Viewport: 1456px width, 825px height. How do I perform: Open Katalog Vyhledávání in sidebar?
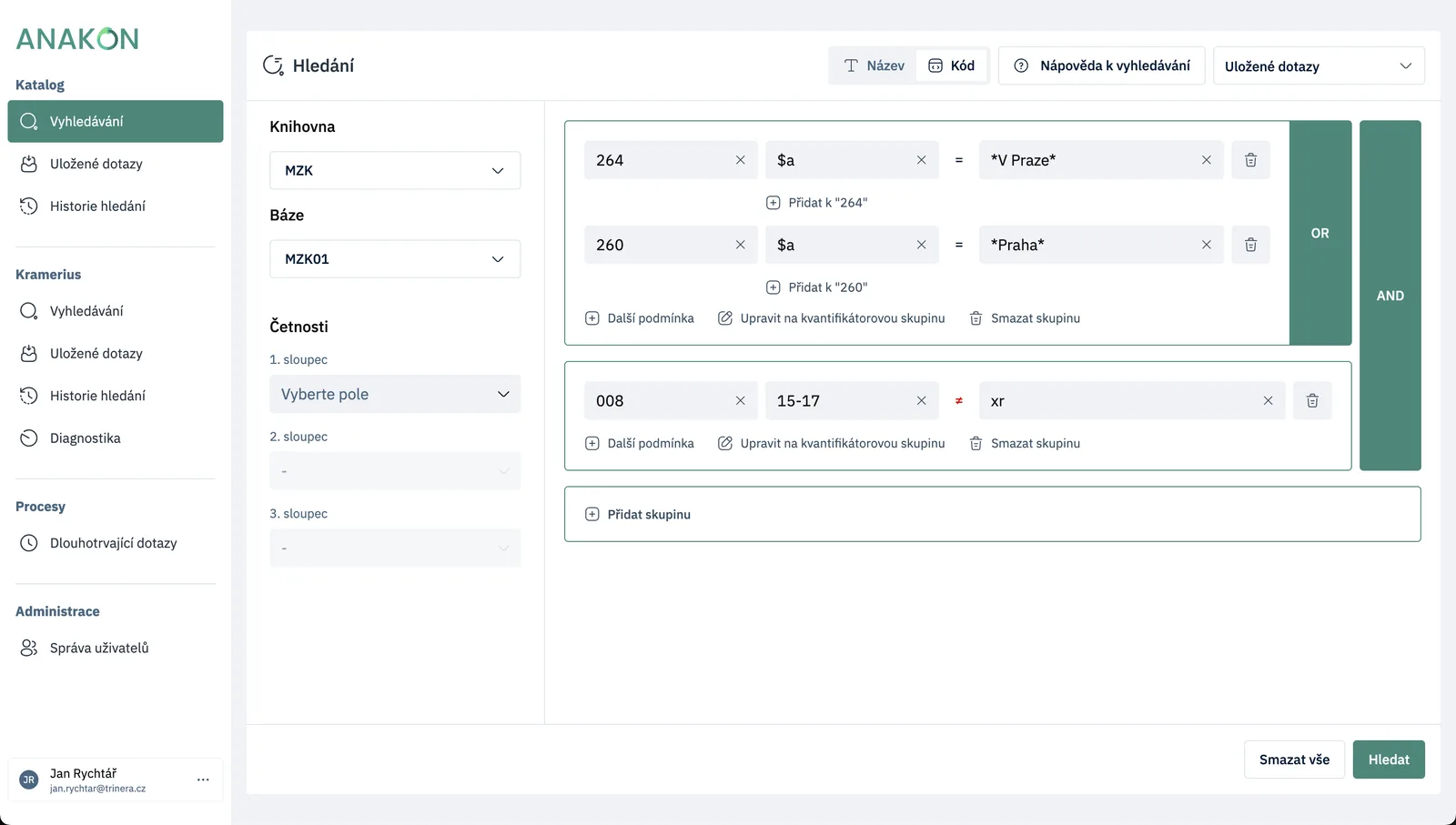click(x=116, y=121)
